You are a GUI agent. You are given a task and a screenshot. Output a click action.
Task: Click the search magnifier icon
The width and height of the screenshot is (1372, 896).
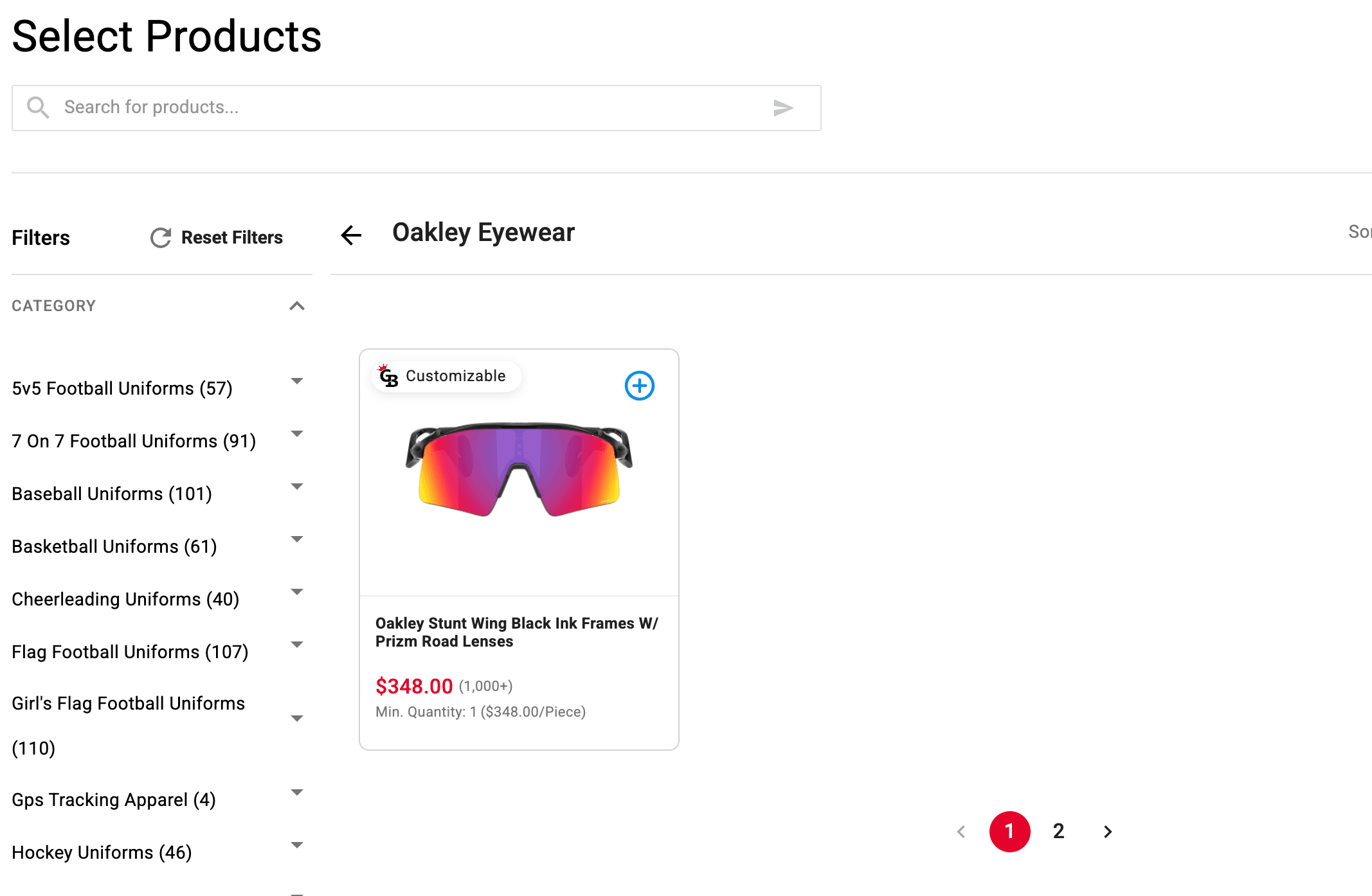[x=38, y=107]
